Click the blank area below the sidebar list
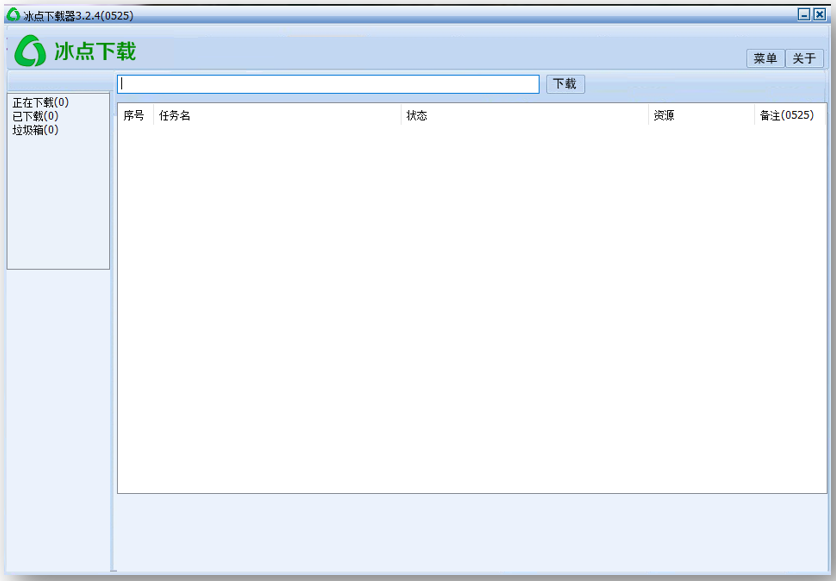 pyautogui.click(x=58, y=420)
